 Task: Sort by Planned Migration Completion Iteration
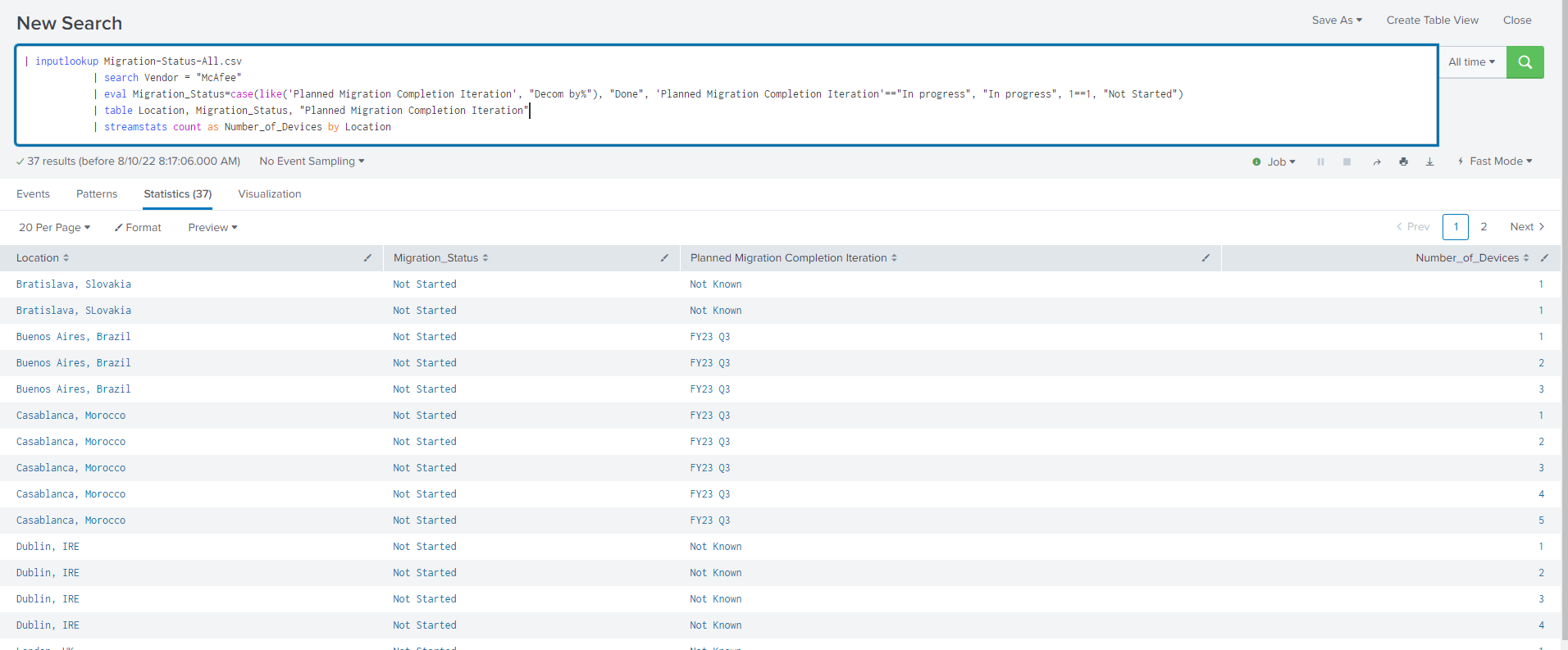pyautogui.click(x=793, y=258)
